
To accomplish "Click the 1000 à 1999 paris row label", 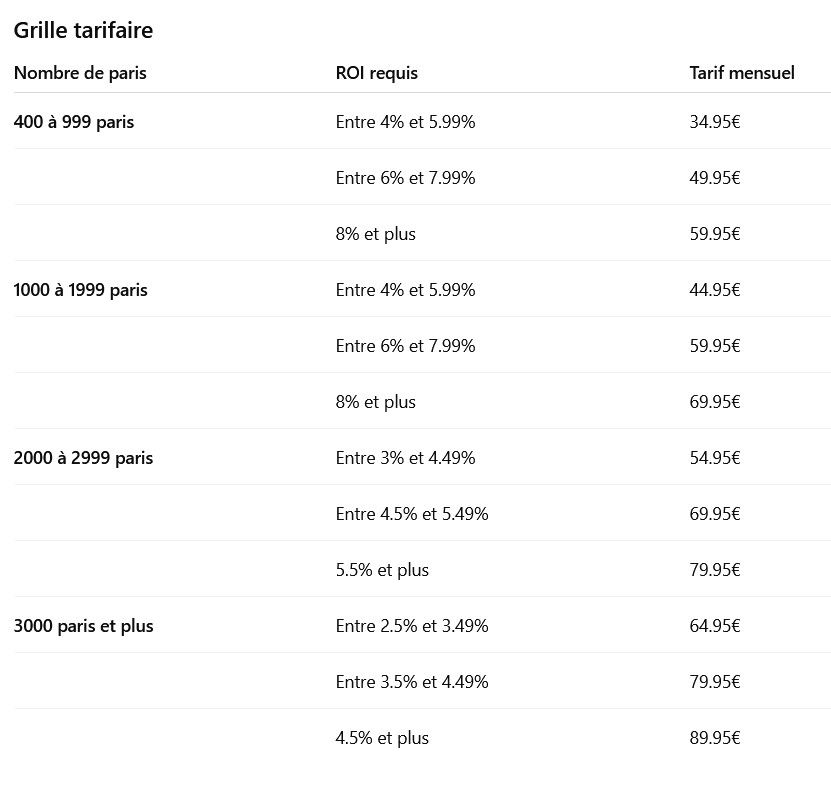I will click(x=81, y=290).
